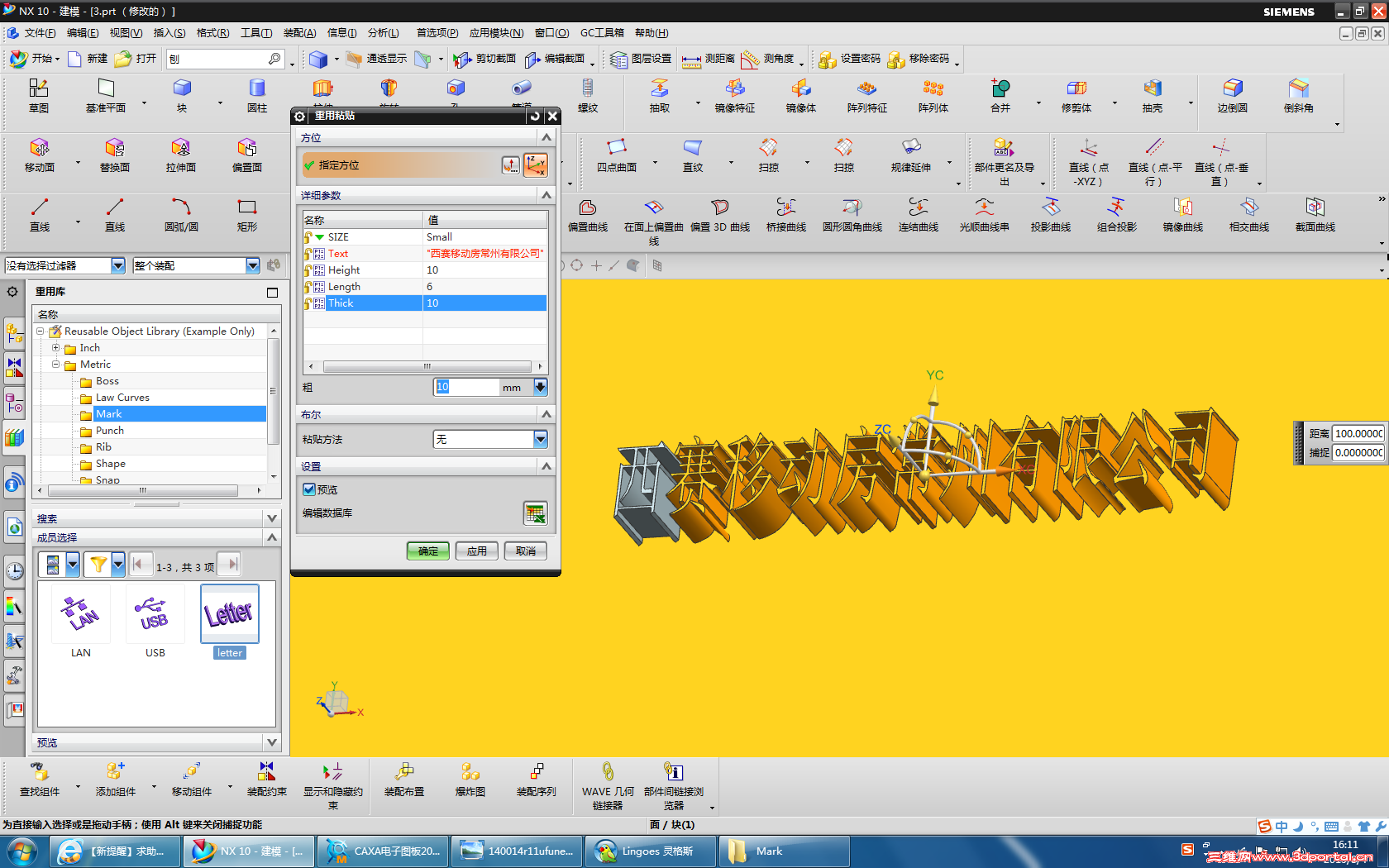Open the 粗 thickness unit dropdown arrow
Screen dimensions: 1389x868
tap(540, 387)
